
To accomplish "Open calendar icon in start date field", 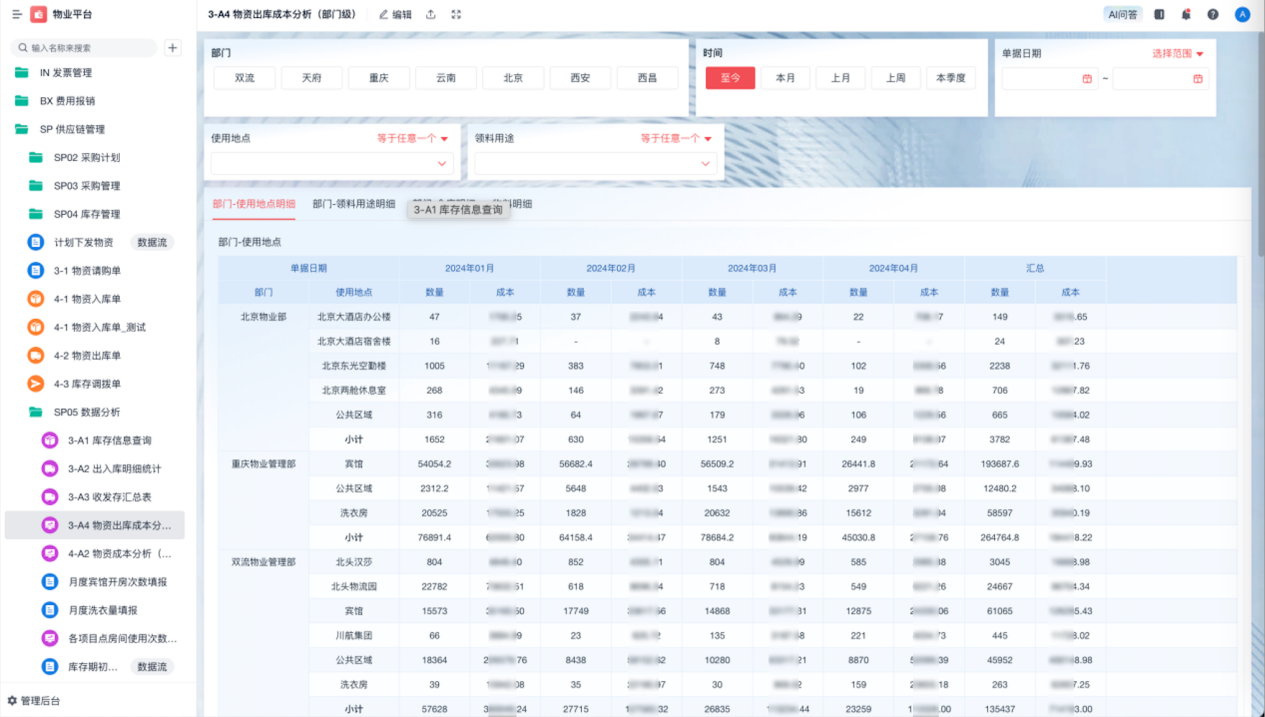I will 1087,79.
